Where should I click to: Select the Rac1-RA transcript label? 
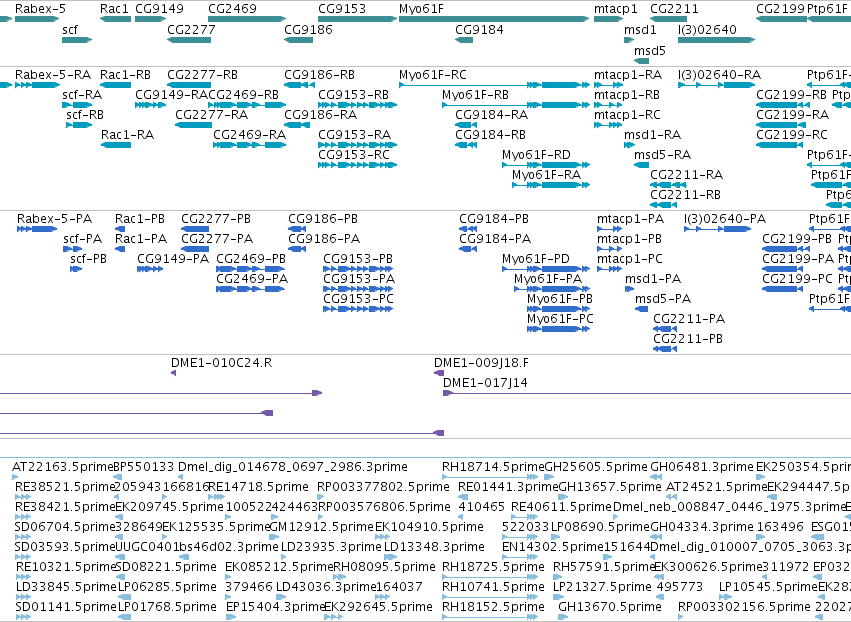[x=127, y=135]
